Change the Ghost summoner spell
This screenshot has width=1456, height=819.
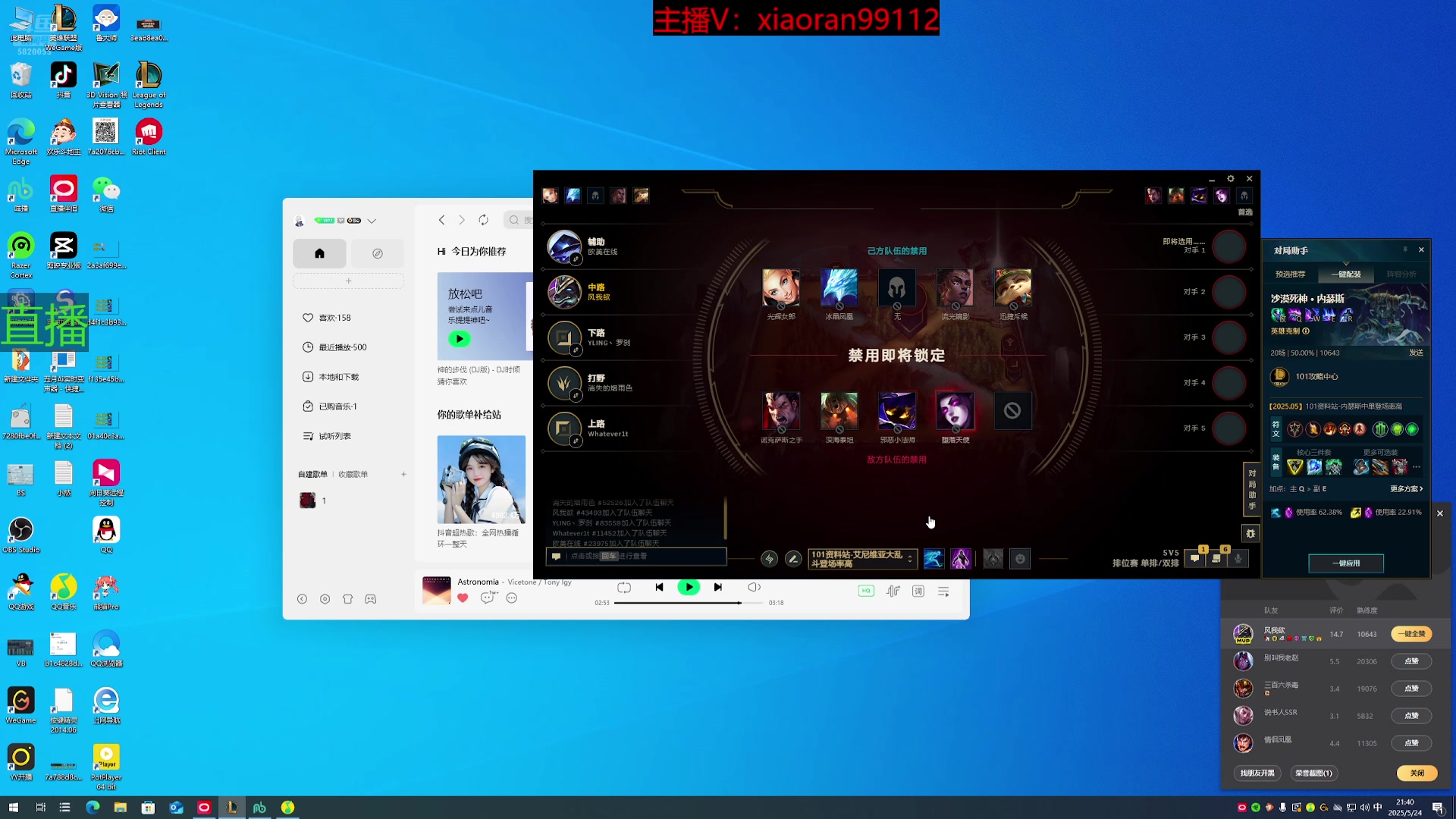point(934,559)
